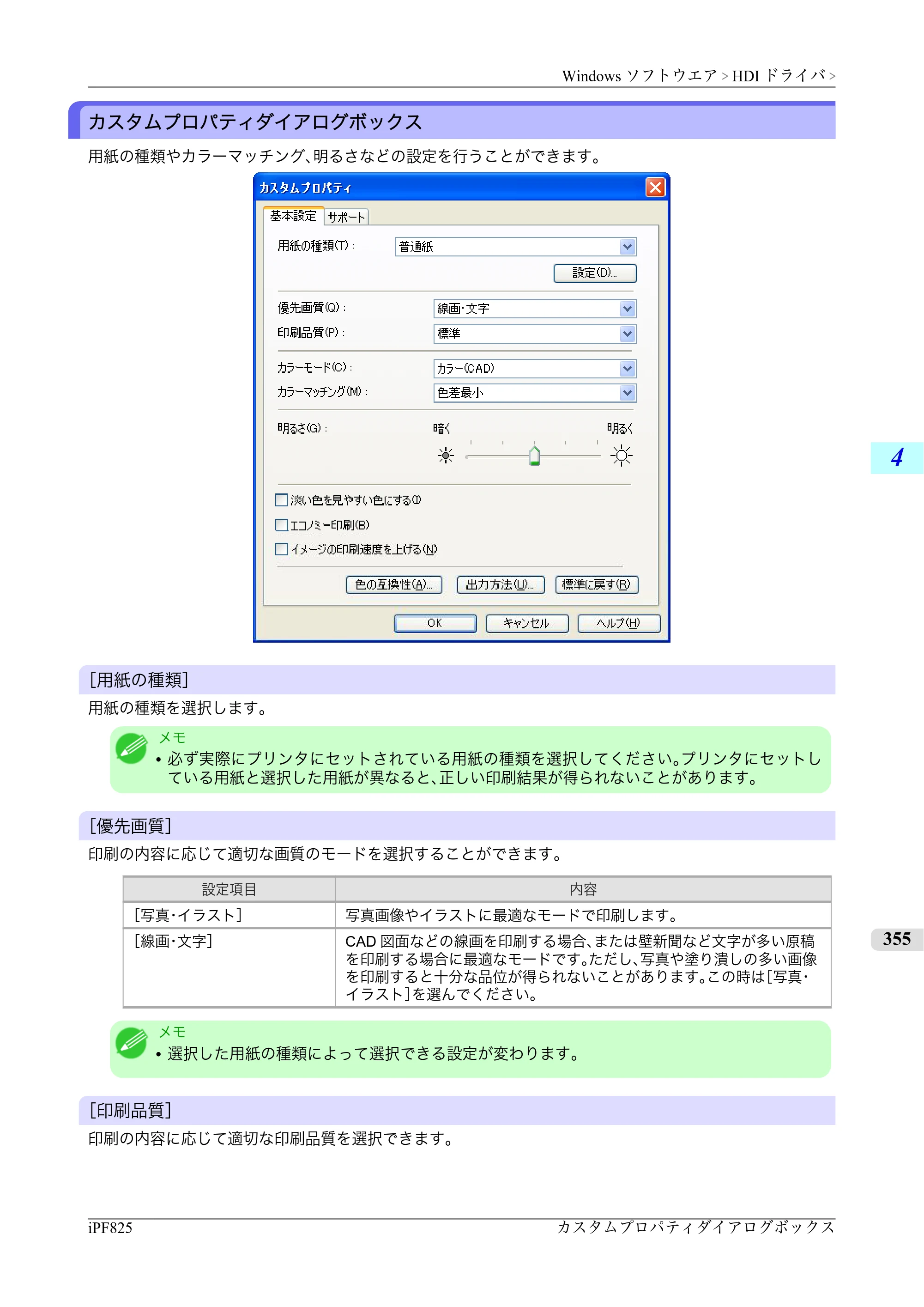924x1307 pixels.
Task: Click the down arrow of the 印刷品質 combo box
Action: (627, 334)
